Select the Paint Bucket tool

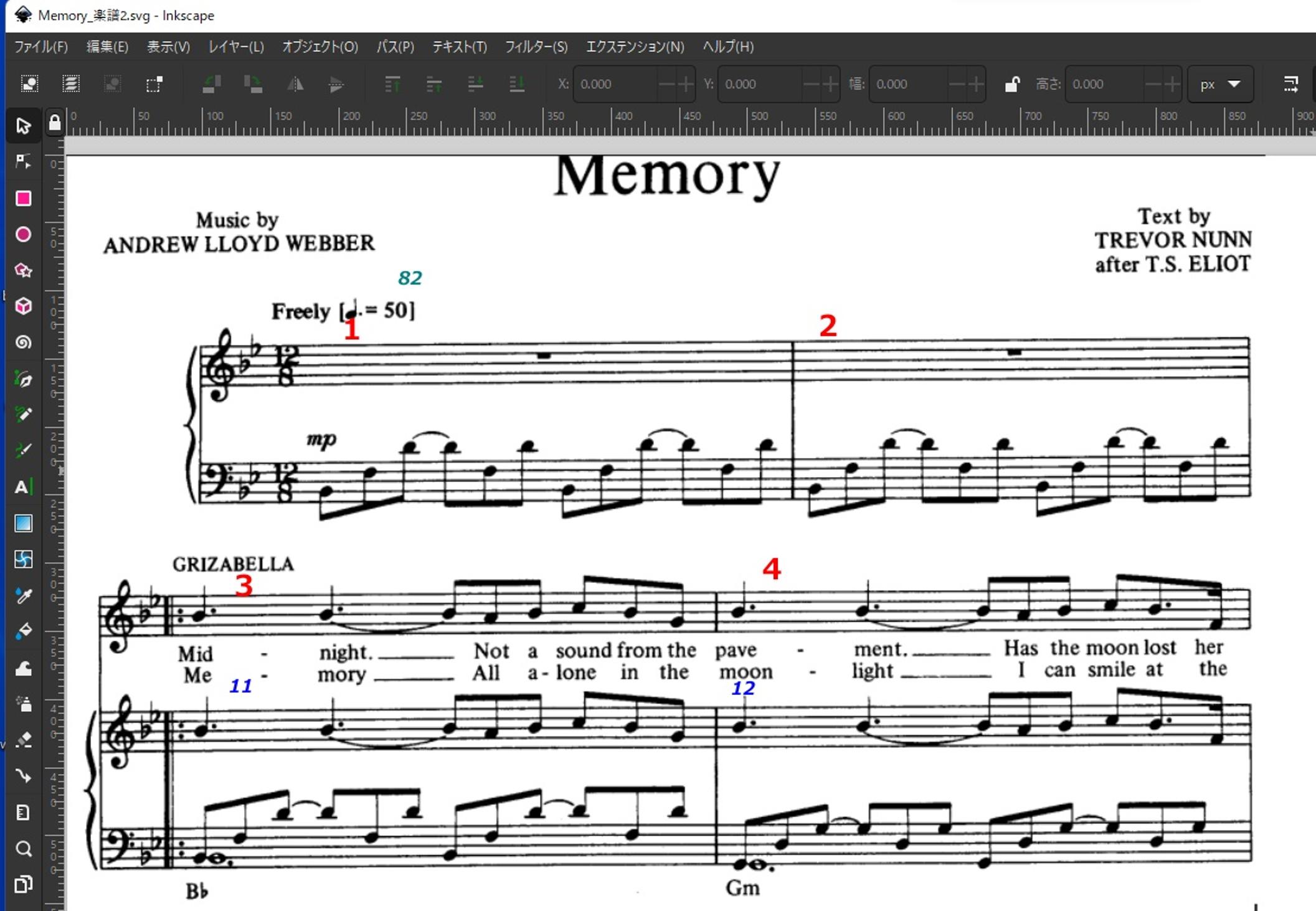coord(23,631)
